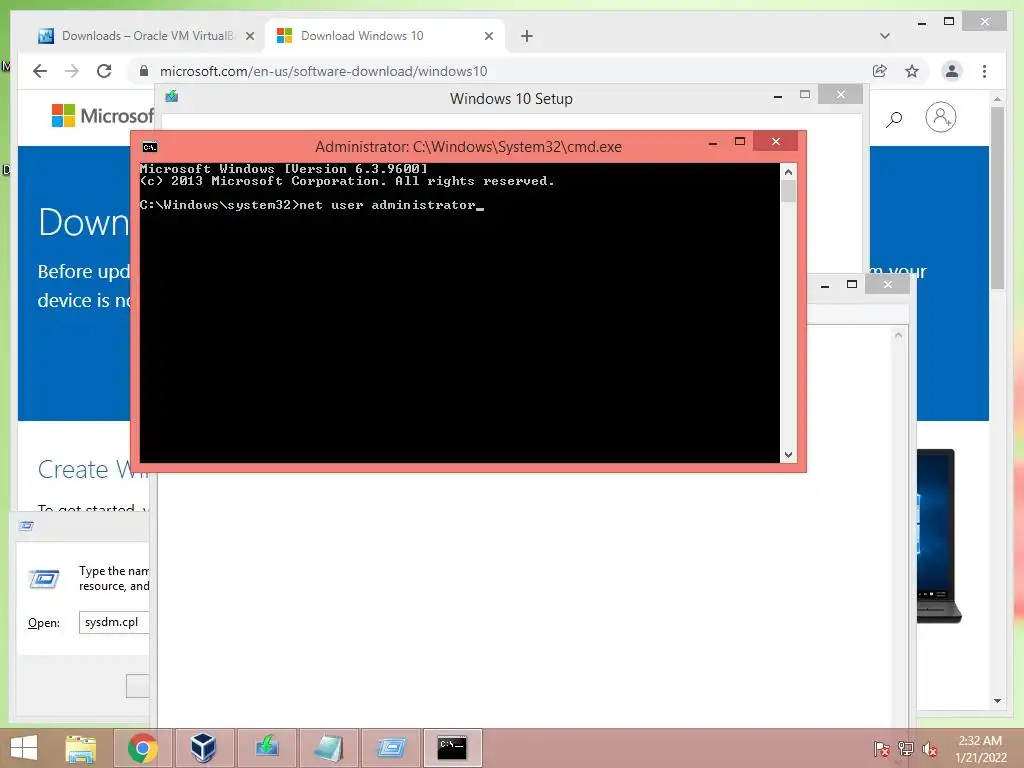Close the Windows 10 Setup window
Screen dimensions: 1024x768
click(840, 95)
